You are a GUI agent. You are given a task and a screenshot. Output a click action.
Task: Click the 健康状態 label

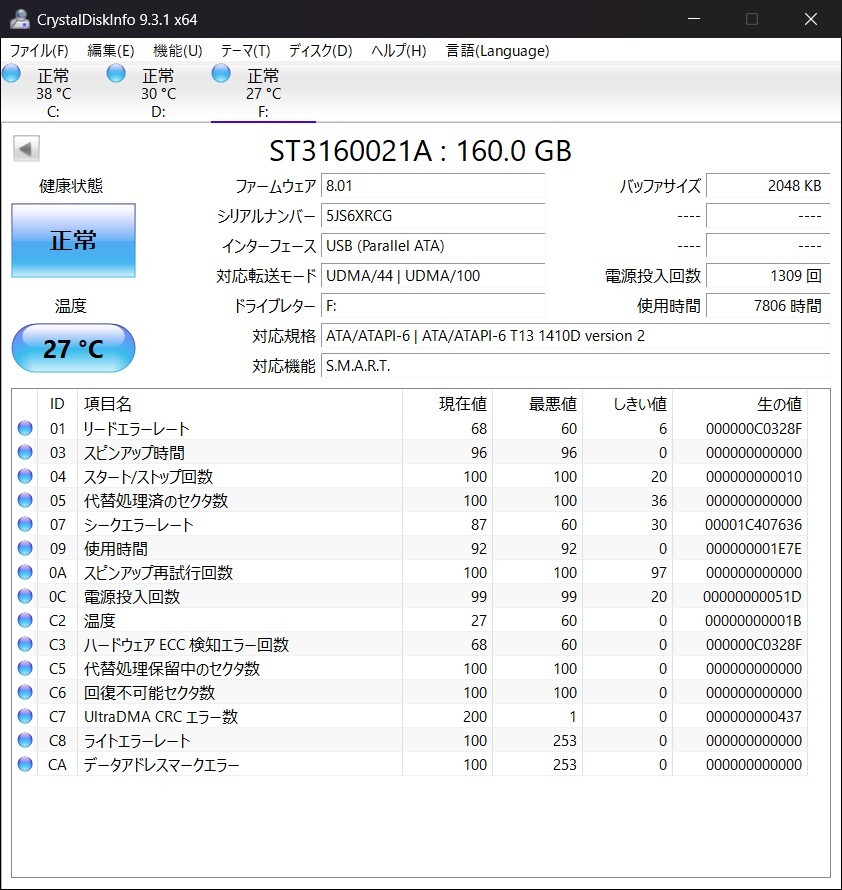click(71, 186)
